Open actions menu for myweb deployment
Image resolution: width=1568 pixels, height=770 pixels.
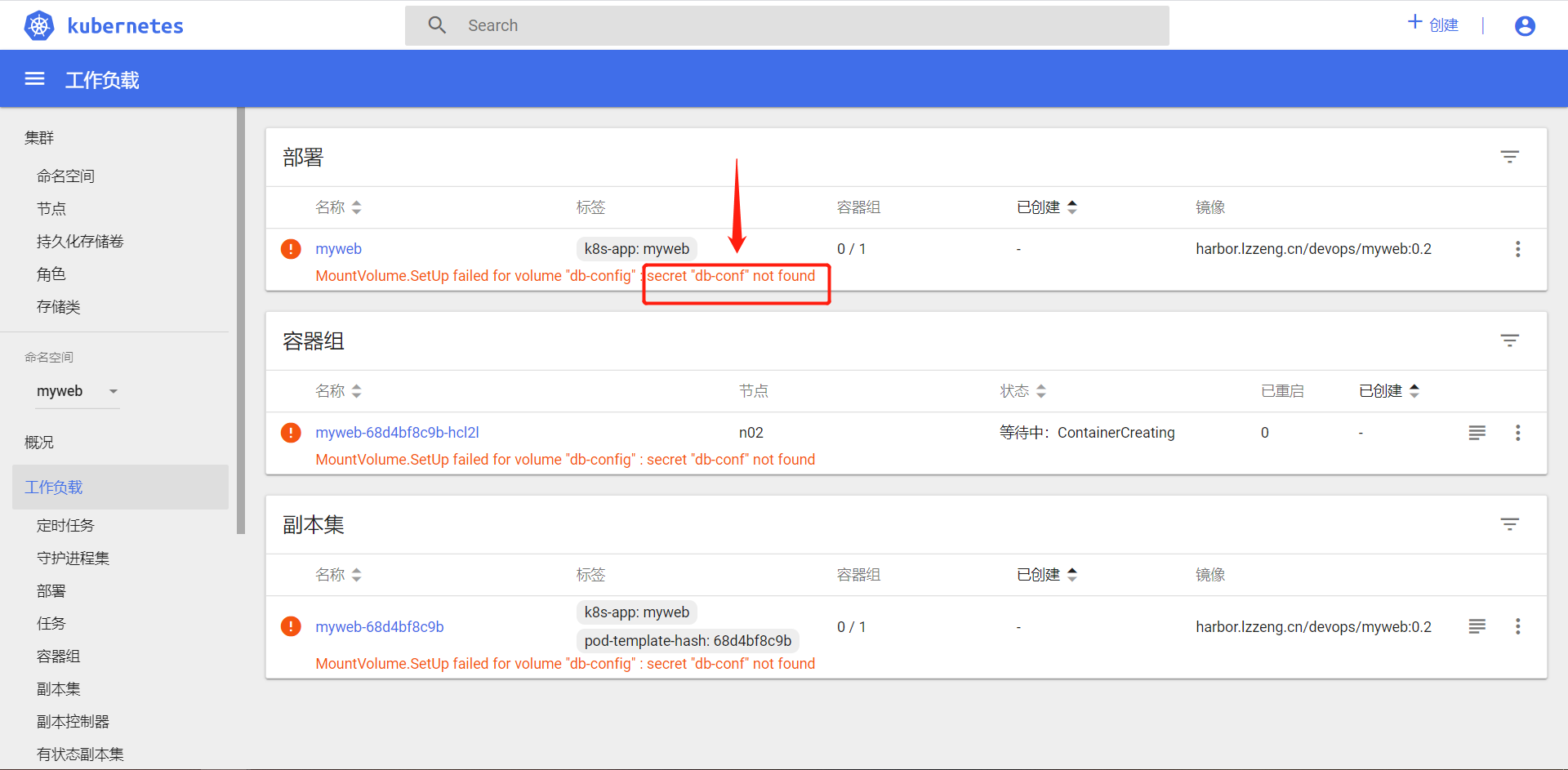(x=1517, y=249)
